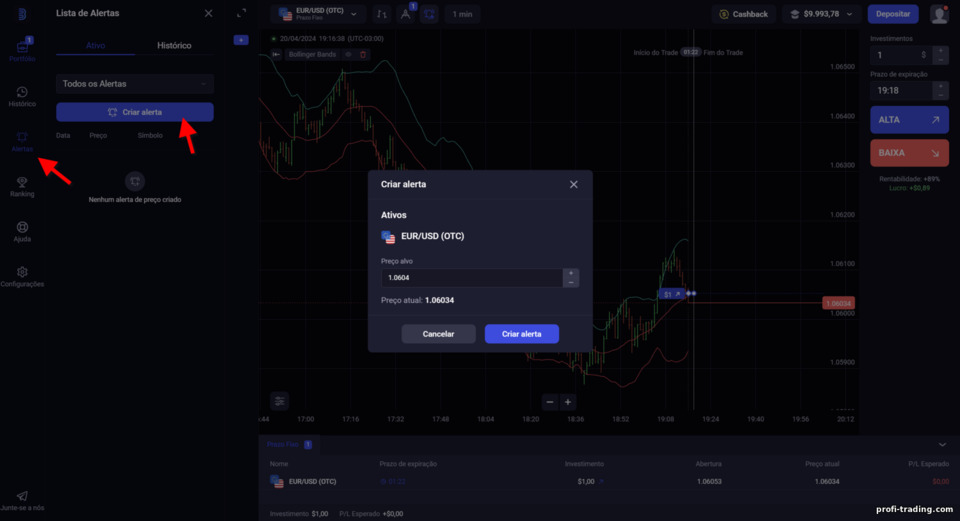Screen dimensions: 960x521
Task: Decrease the Preço alvo value
Action: [571, 282]
